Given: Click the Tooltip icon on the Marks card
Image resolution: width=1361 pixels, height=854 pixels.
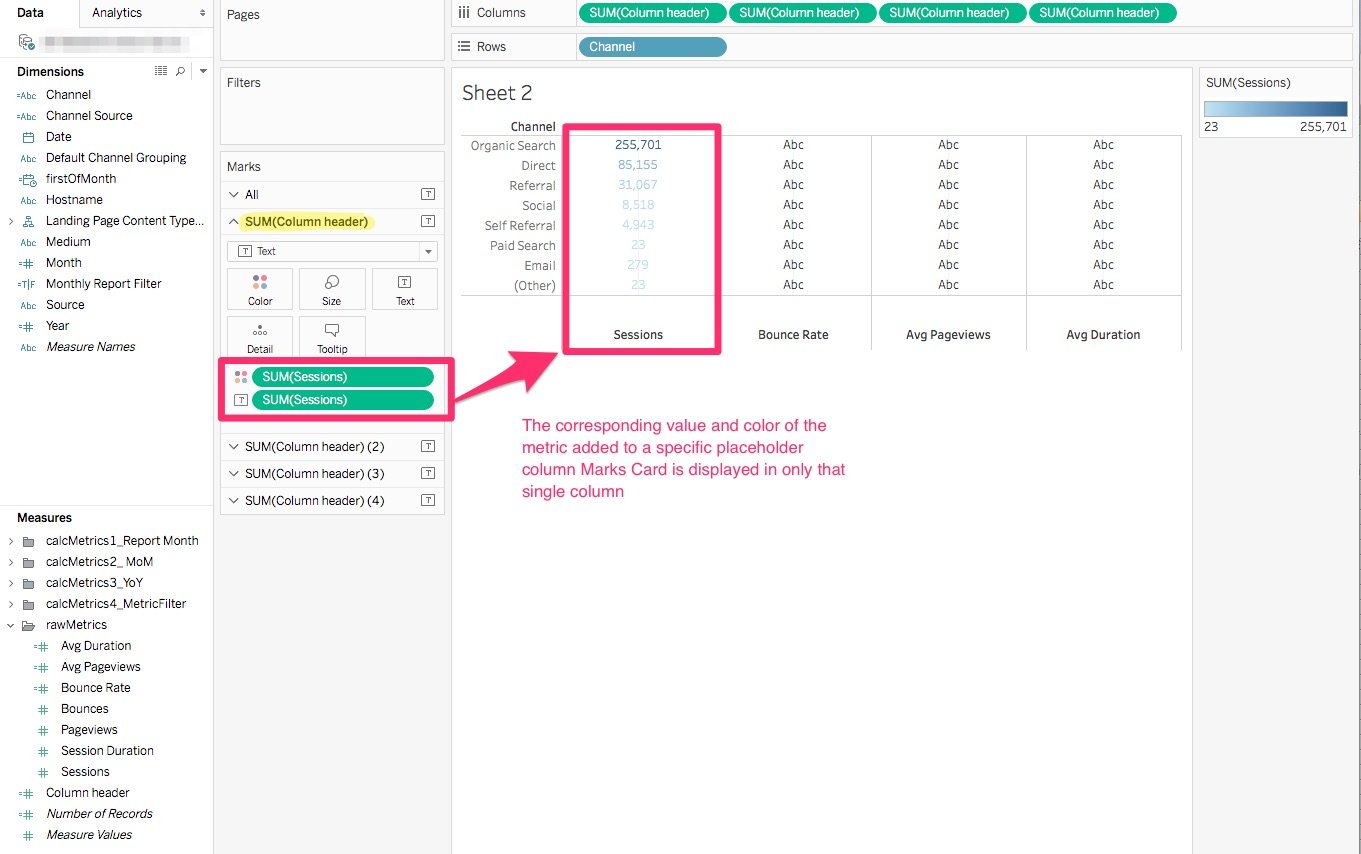Looking at the screenshot, I should [331, 337].
